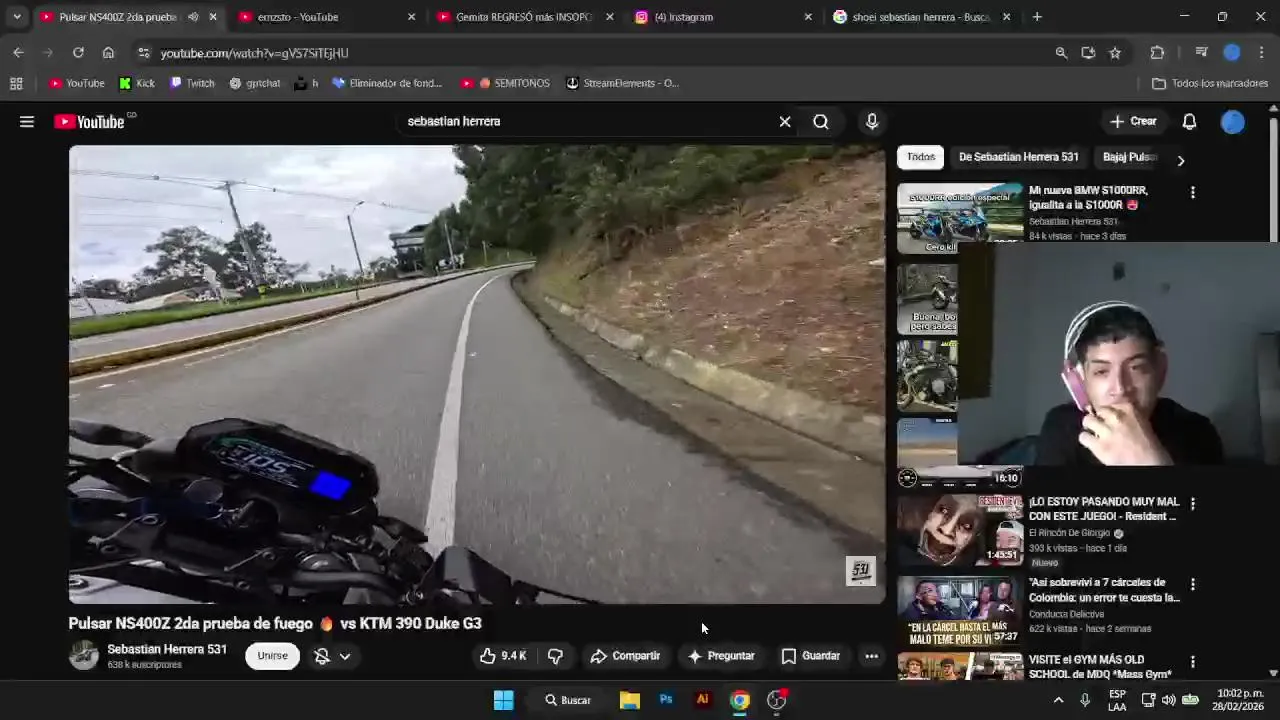This screenshot has width=1280, height=720.
Task: Select the Todos filter chip
Action: pos(920,157)
